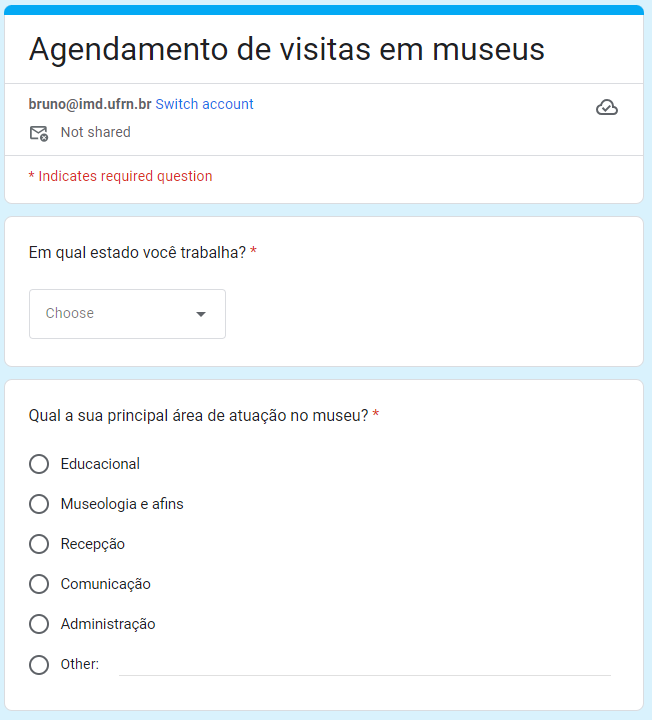Click the cloud draft-saved icon
This screenshot has width=652, height=720.
(x=607, y=107)
